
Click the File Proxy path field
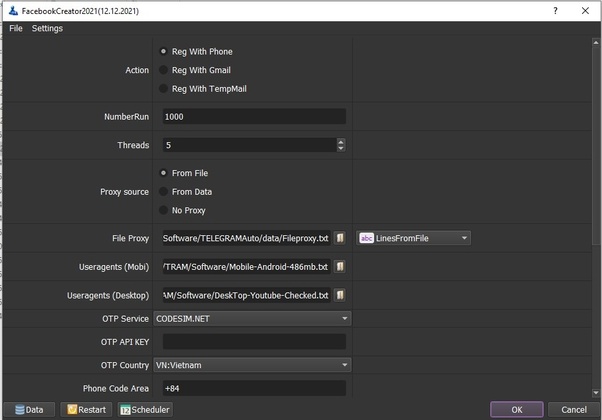coord(246,238)
